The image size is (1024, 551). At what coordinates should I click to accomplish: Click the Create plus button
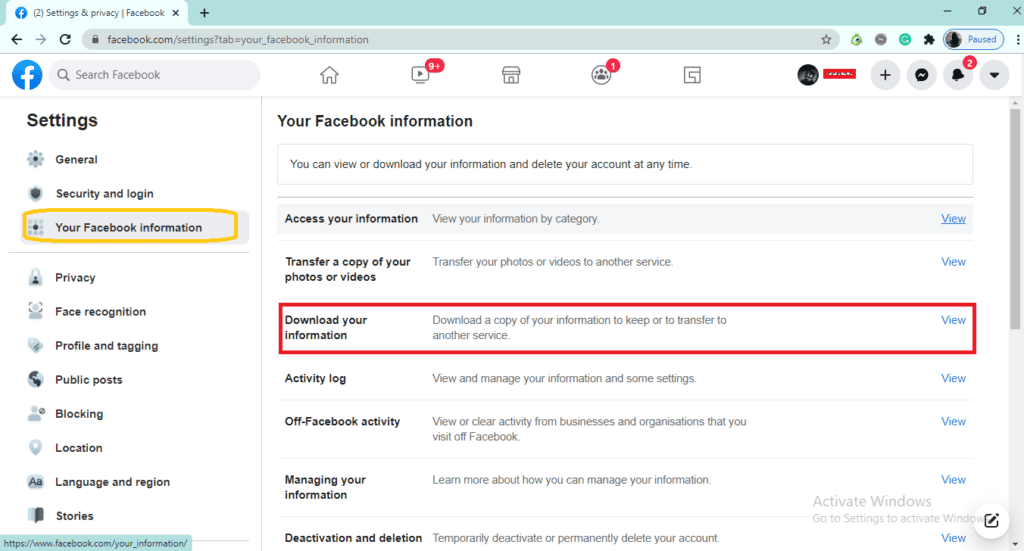coord(885,75)
